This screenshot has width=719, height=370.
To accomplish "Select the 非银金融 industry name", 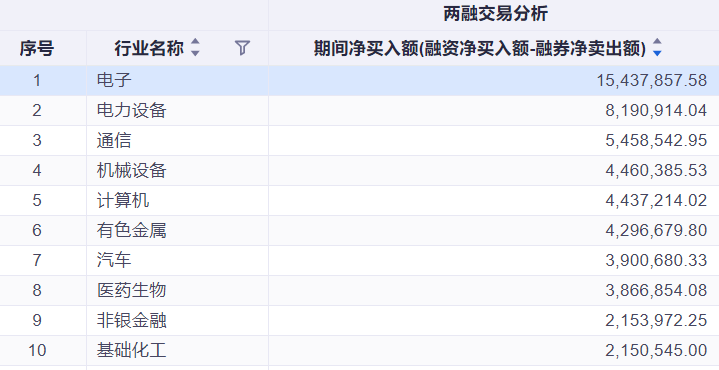I will (x=132, y=320).
